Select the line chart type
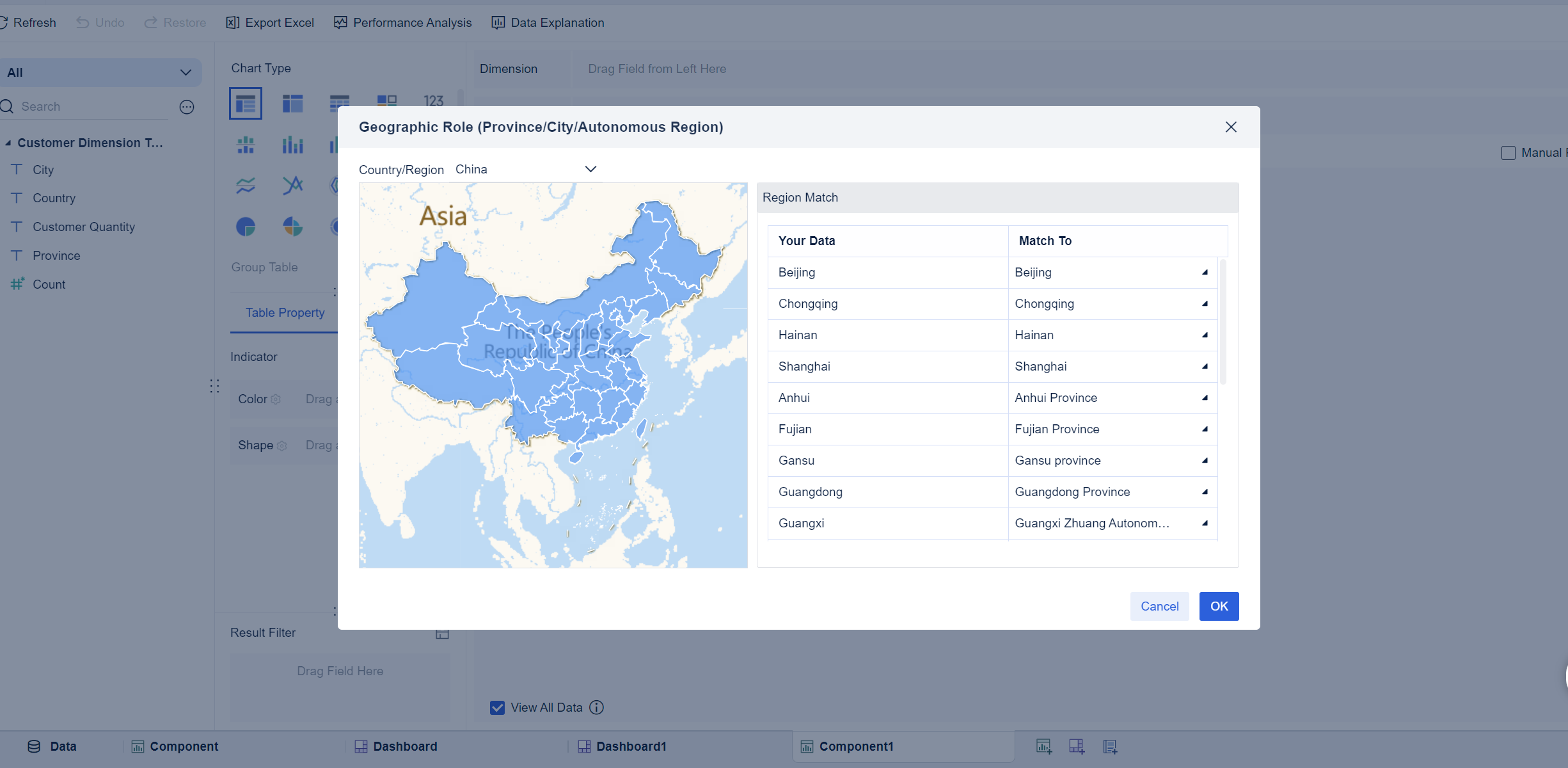Image resolution: width=1568 pixels, height=768 pixels. 245,186
